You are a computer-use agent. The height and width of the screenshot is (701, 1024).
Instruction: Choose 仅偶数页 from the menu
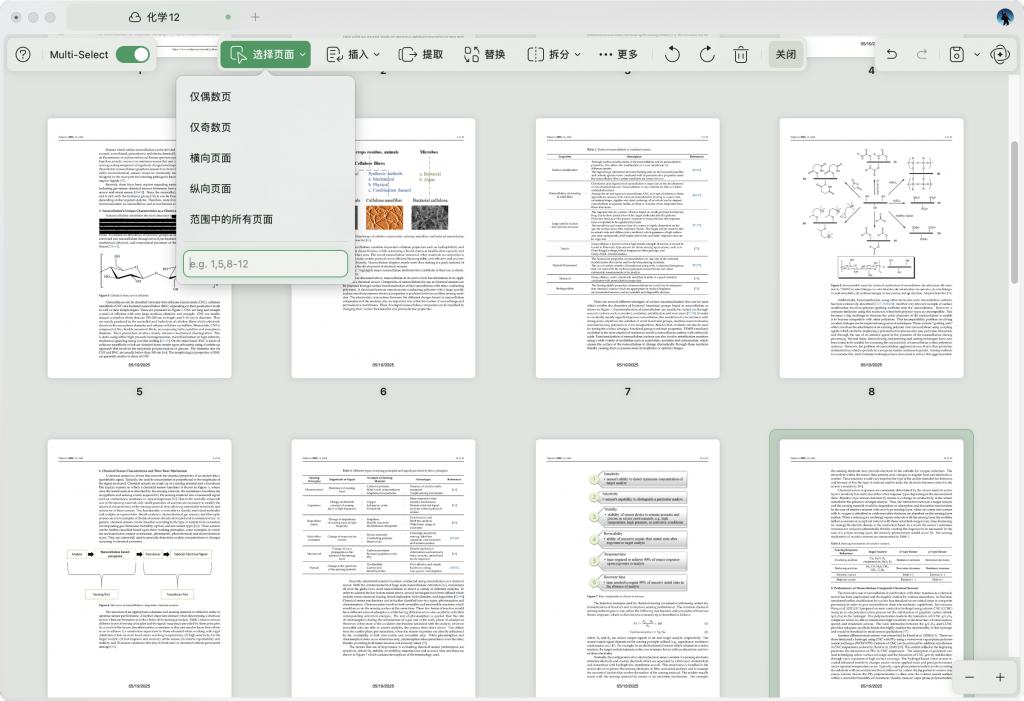(211, 97)
